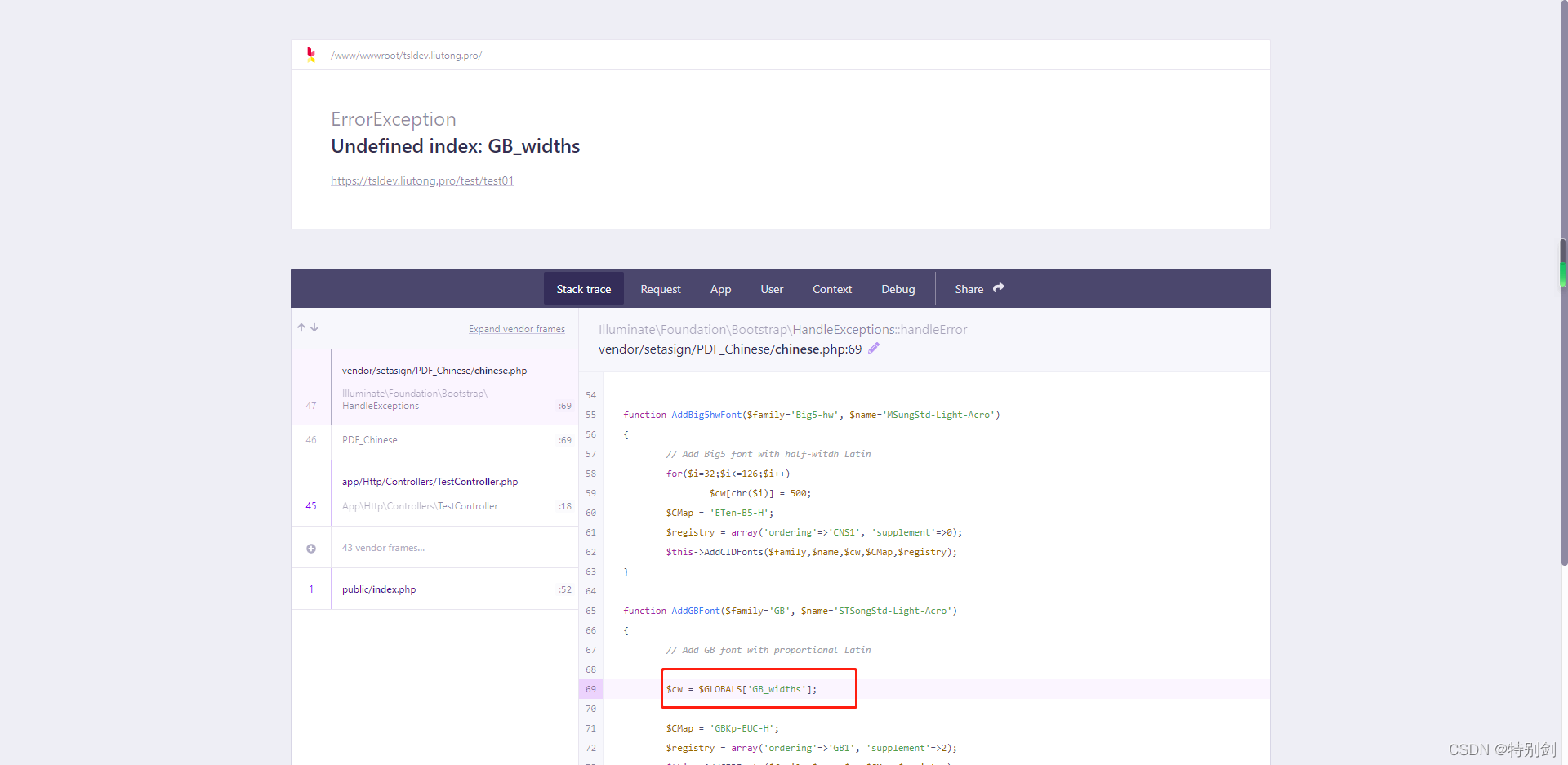Switch to the App tab
The height and width of the screenshot is (765, 1568).
coord(720,288)
